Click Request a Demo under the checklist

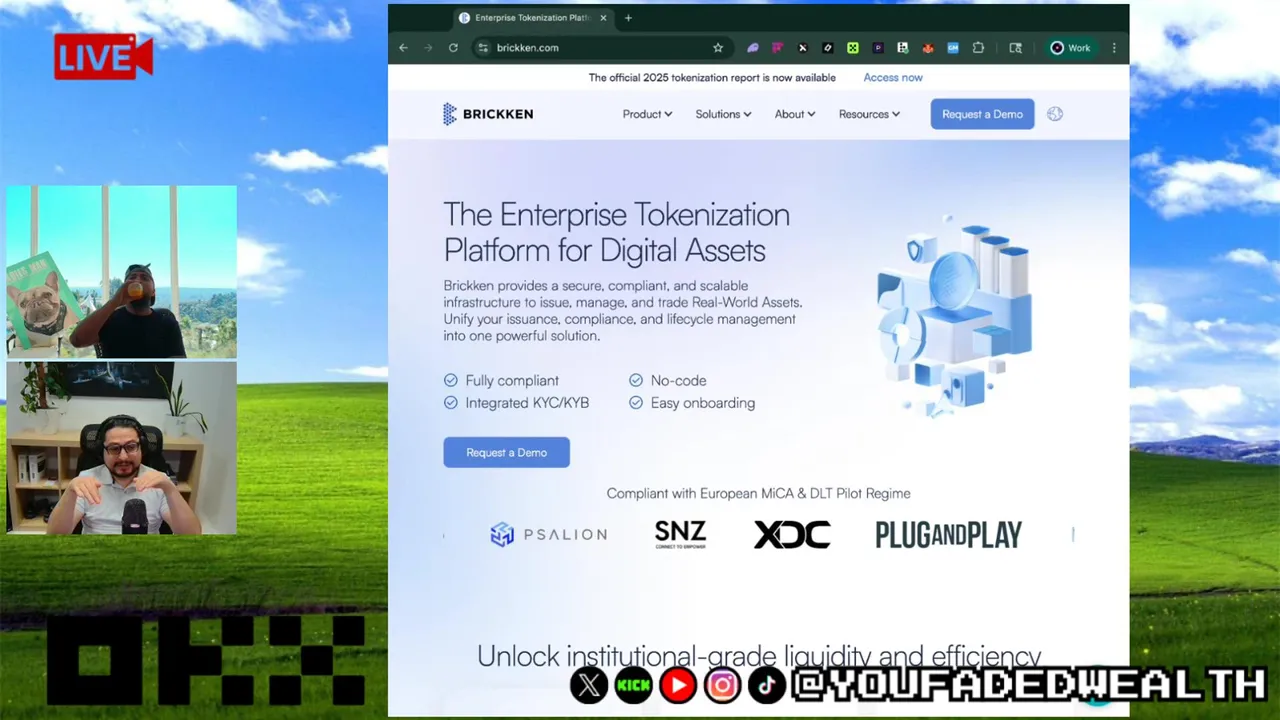point(507,452)
